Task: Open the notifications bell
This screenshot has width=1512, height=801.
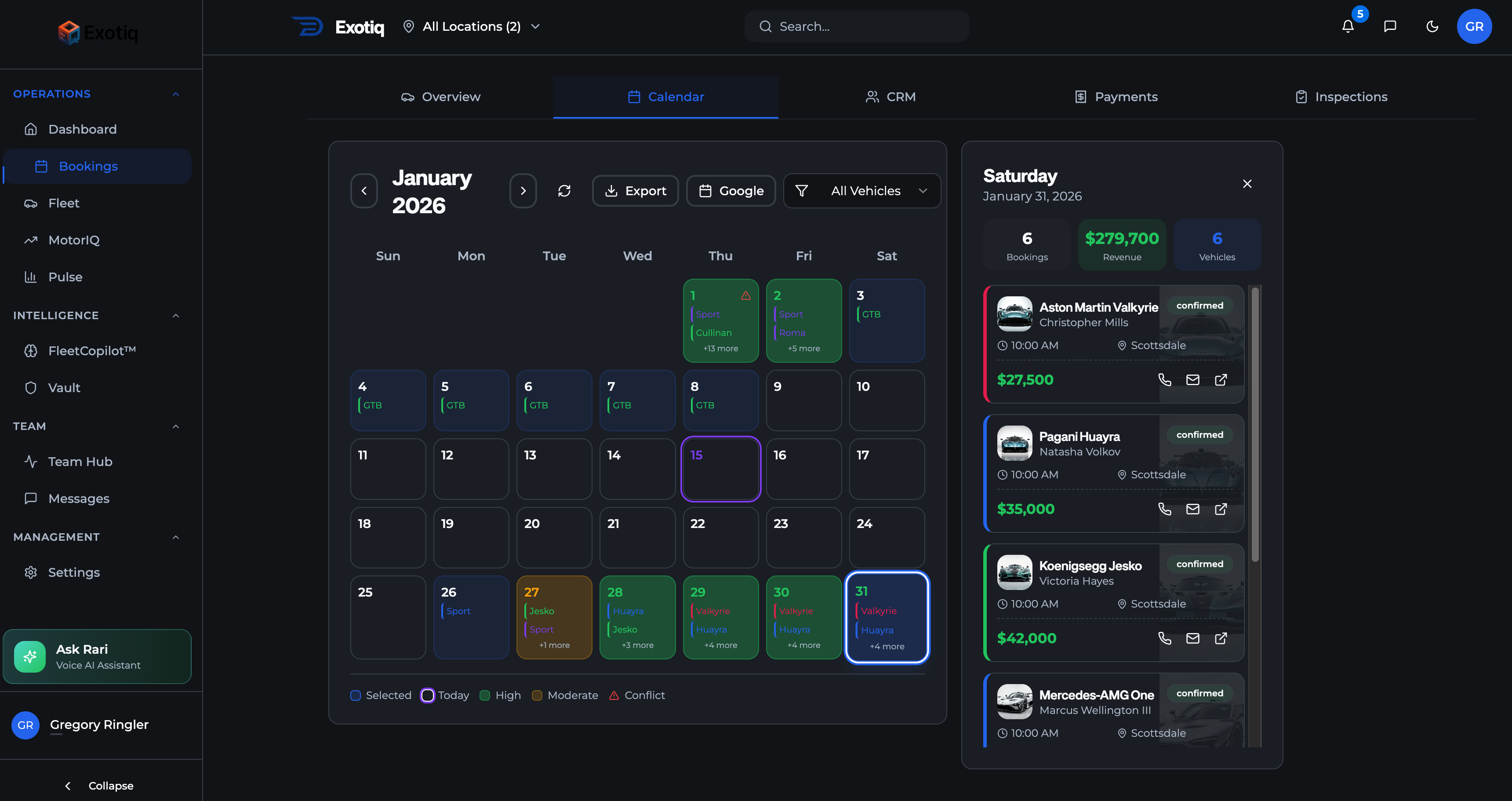Action: tap(1348, 26)
